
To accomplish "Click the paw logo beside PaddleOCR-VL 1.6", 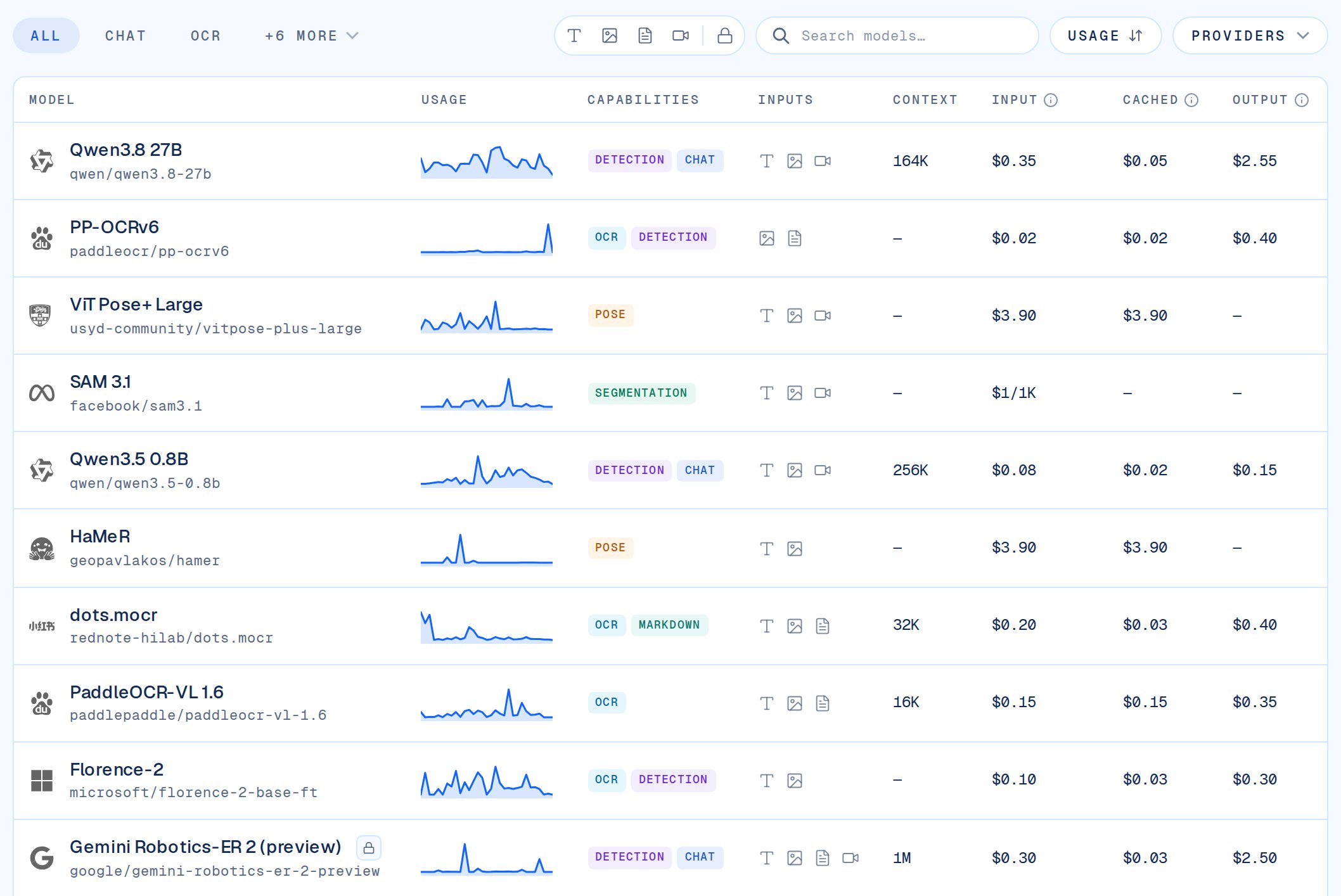I will pos(42,703).
